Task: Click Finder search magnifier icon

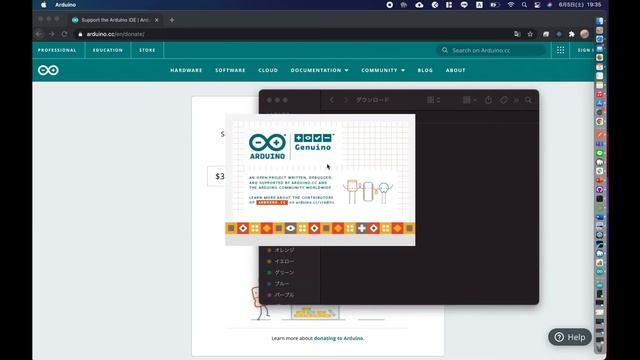Action: coord(528,100)
